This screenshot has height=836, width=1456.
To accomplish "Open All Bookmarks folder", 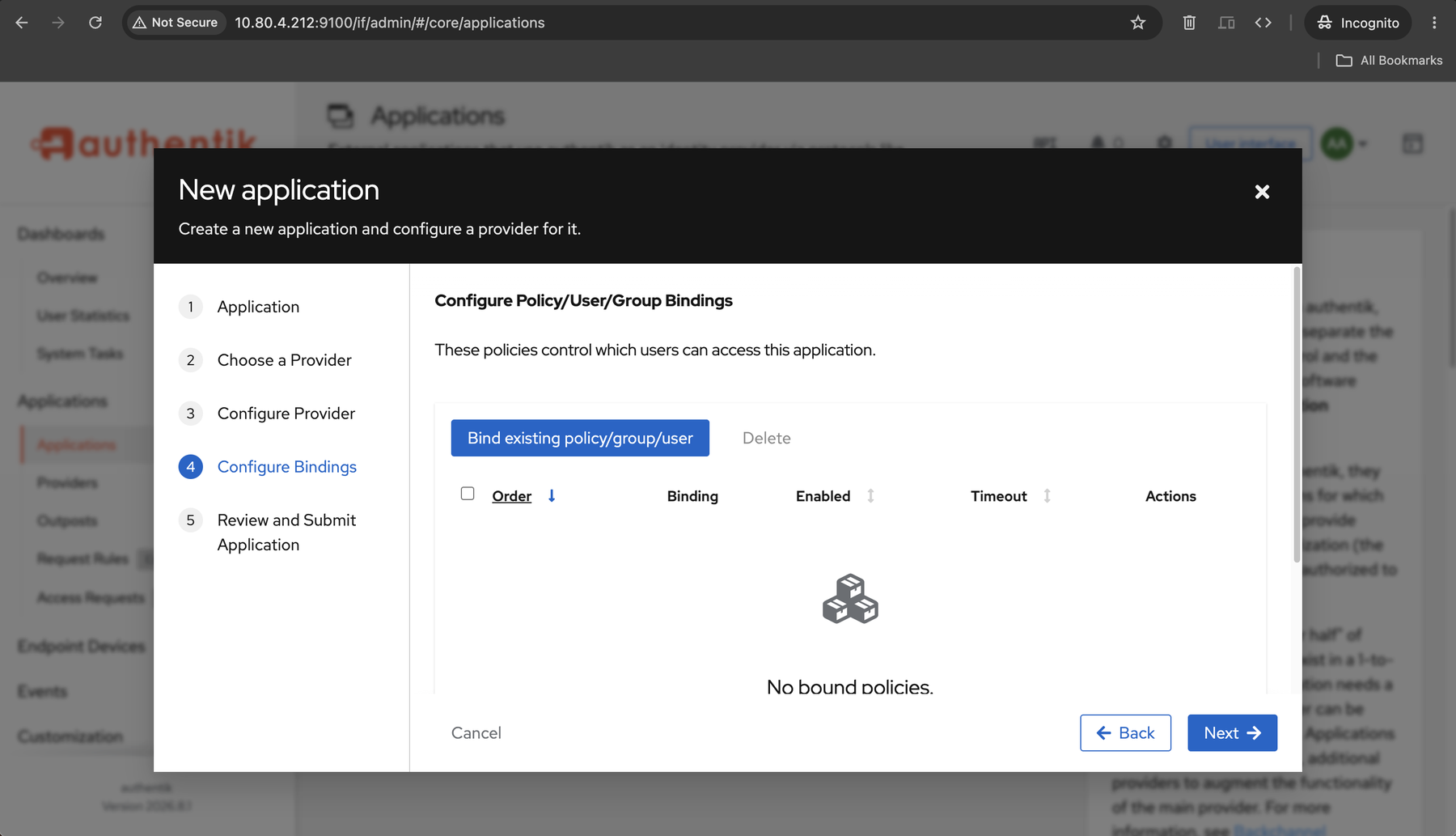I will 1389,61.
